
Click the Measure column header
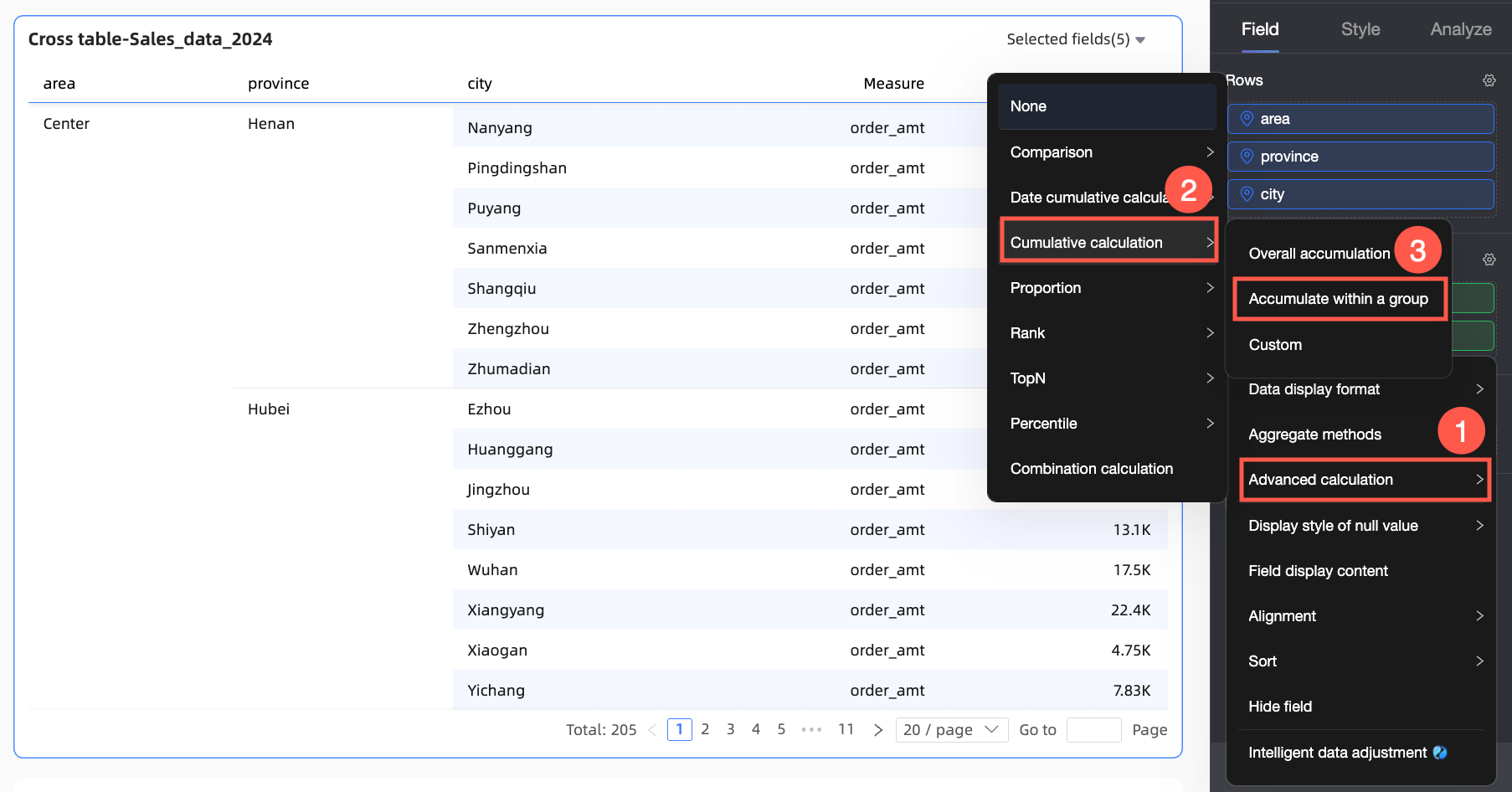(x=894, y=84)
